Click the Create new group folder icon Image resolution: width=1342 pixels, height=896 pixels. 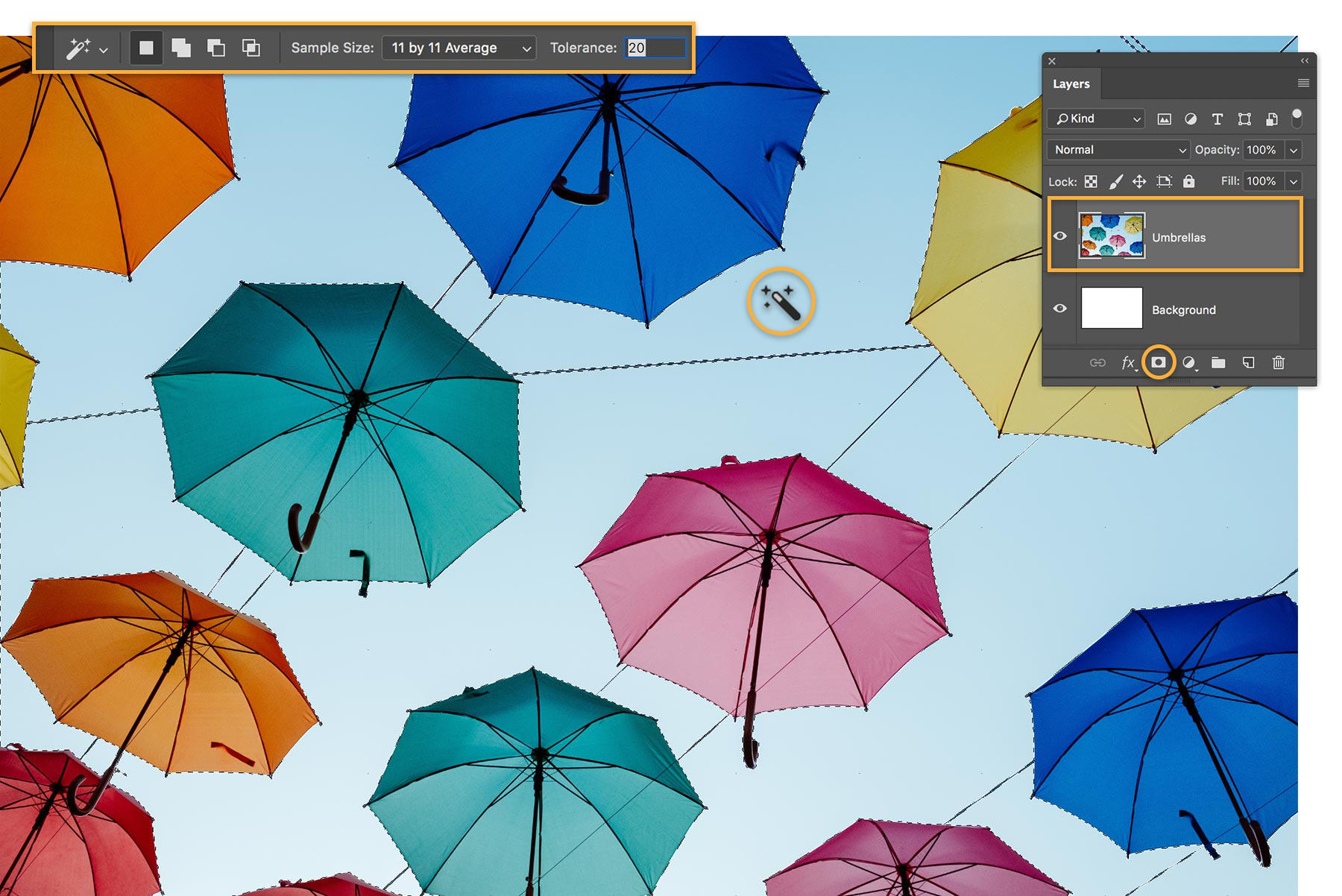tap(1220, 363)
